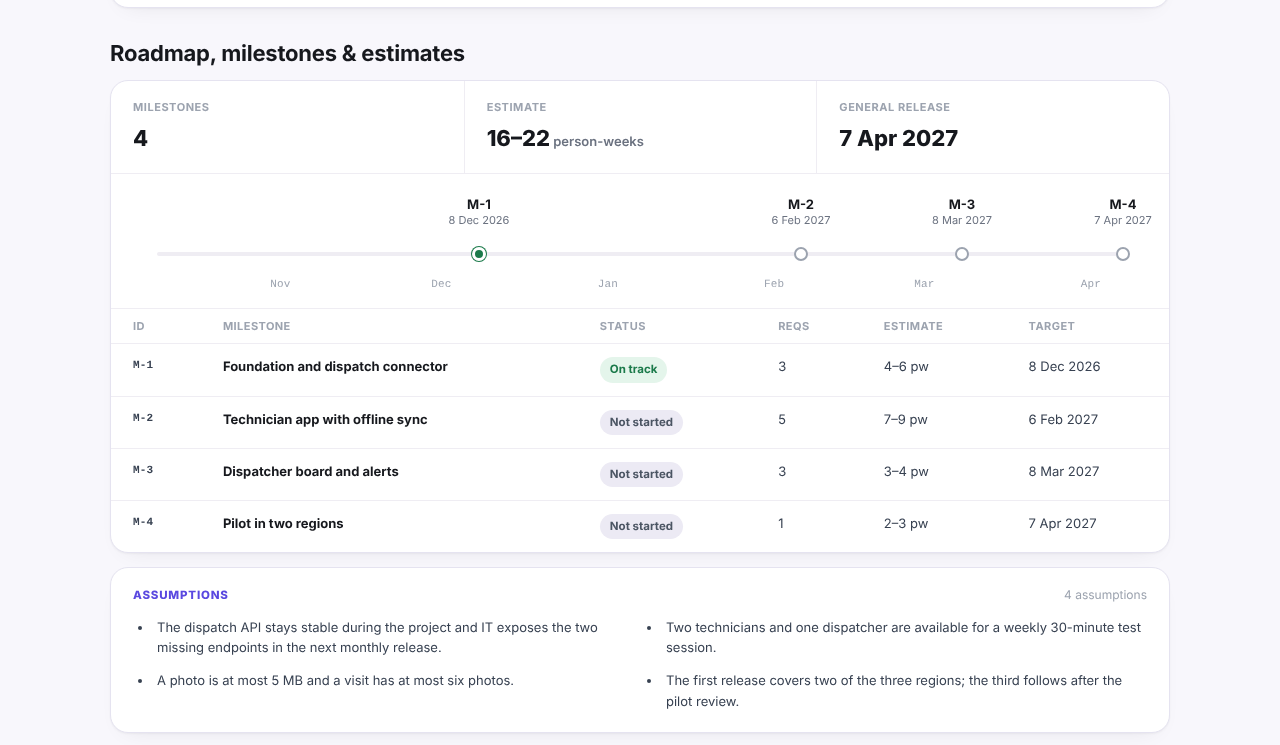1280x745 pixels.
Task: Click the Reqs column header
Action: coord(794,326)
